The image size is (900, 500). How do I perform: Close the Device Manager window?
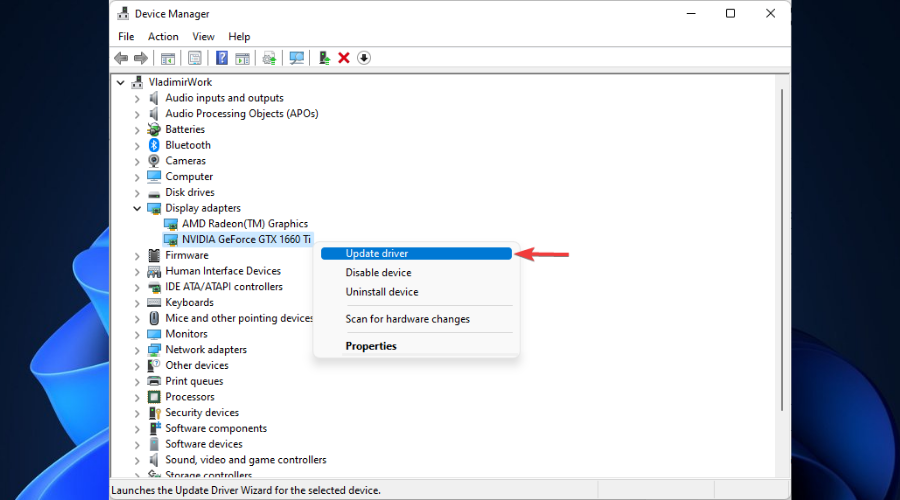point(770,13)
